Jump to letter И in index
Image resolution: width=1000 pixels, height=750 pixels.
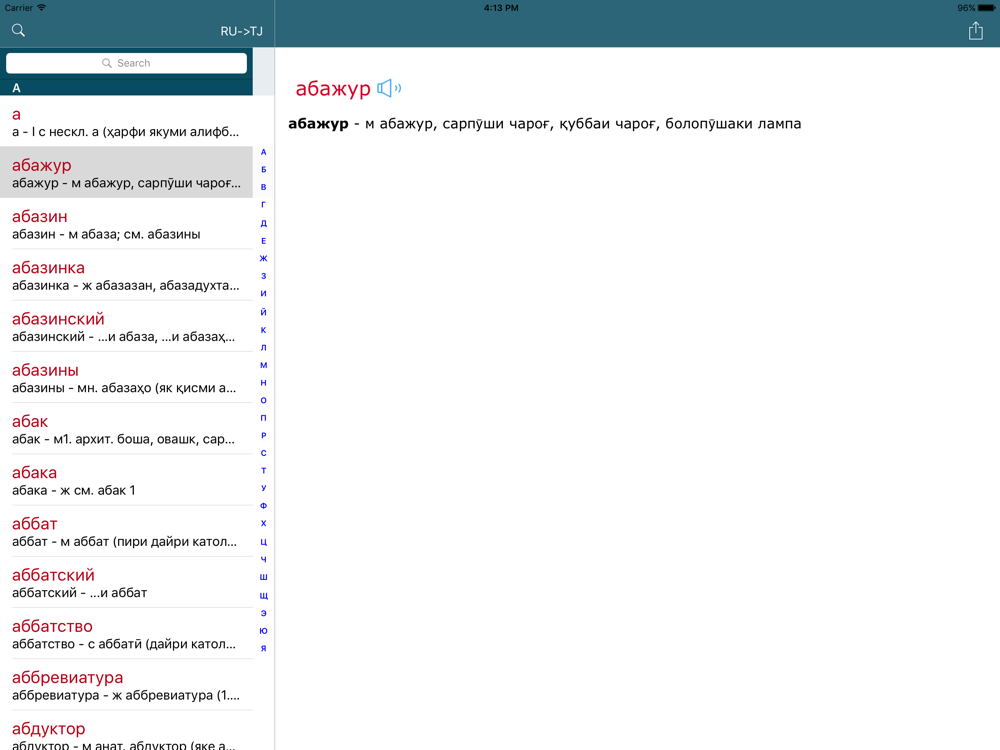click(263, 293)
